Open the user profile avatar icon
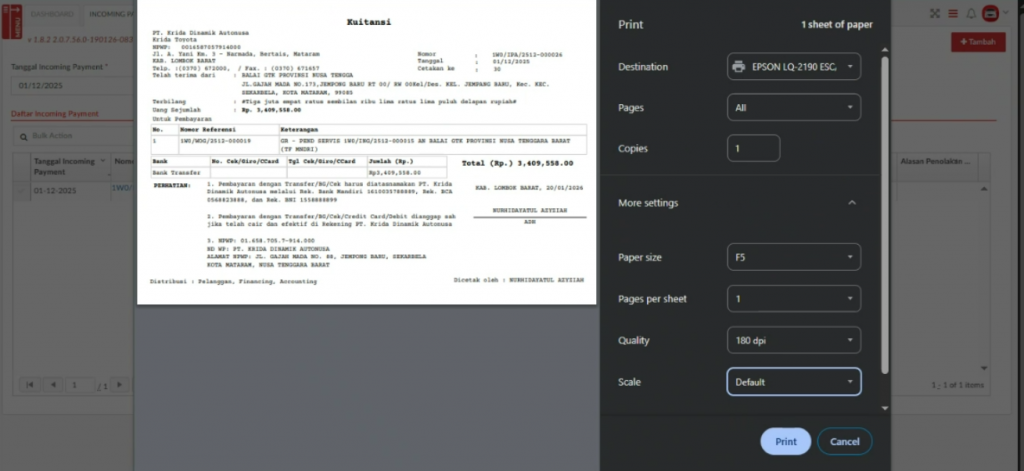Screen dimensions: 1024x471 [x=990, y=14]
